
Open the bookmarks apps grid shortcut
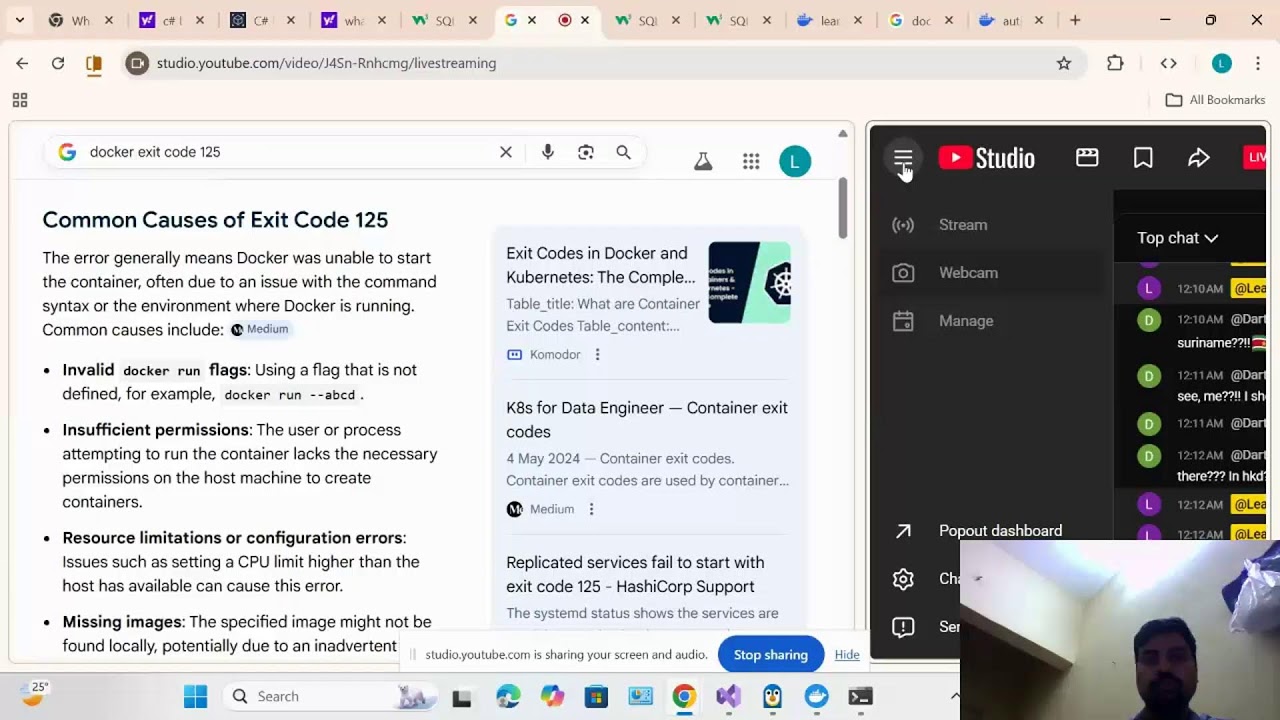click(x=19, y=100)
